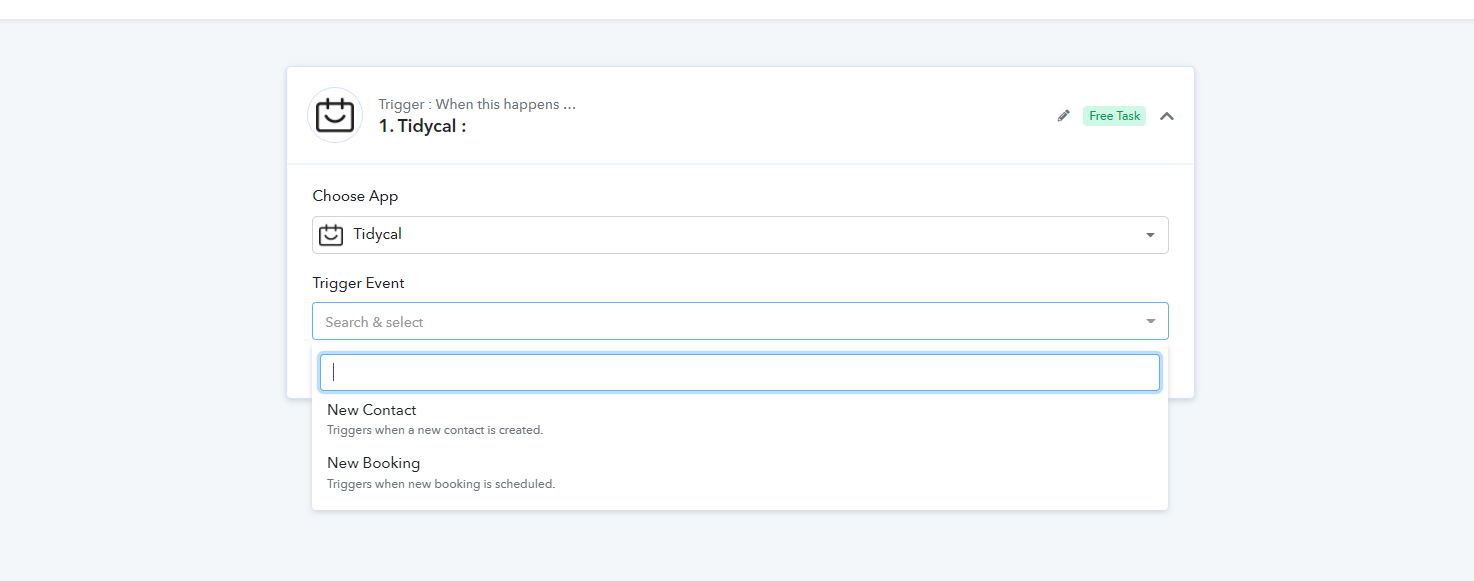Click the Choose App label
Image resolution: width=1474 pixels, height=581 pixels.
[355, 196]
